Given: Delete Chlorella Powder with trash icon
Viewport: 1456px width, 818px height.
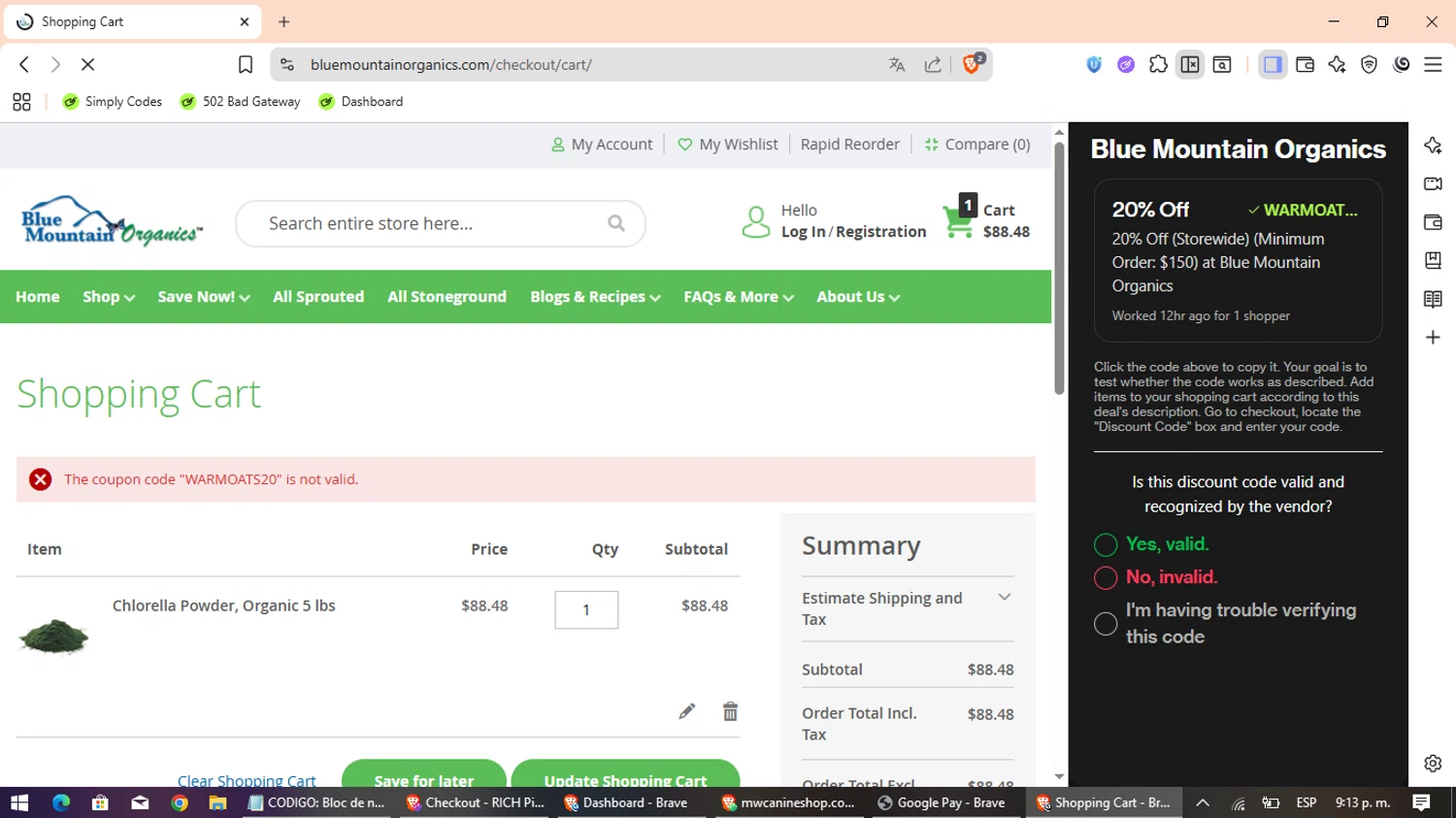Looking at the screenshot, I should coord(730,711).
